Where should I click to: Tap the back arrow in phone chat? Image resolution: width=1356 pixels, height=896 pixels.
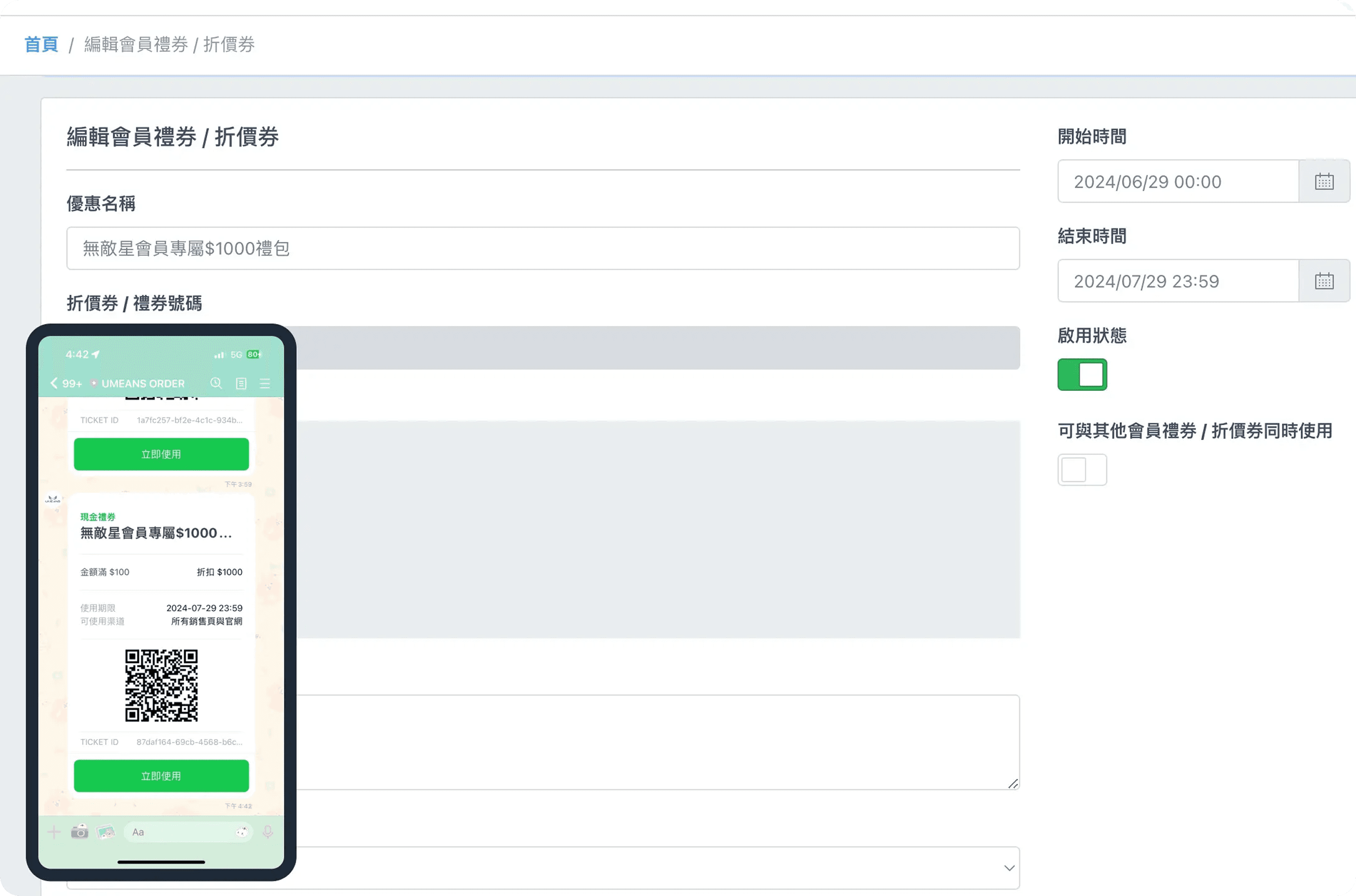point(54,383)
